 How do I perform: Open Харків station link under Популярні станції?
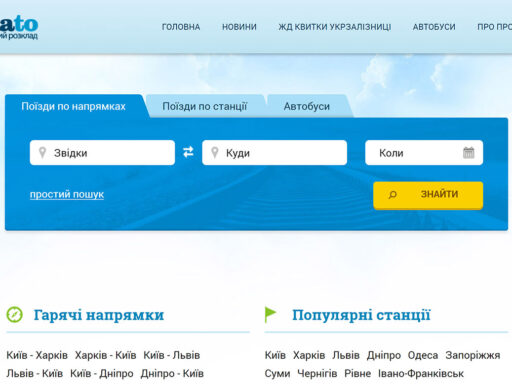click(309, 355)
